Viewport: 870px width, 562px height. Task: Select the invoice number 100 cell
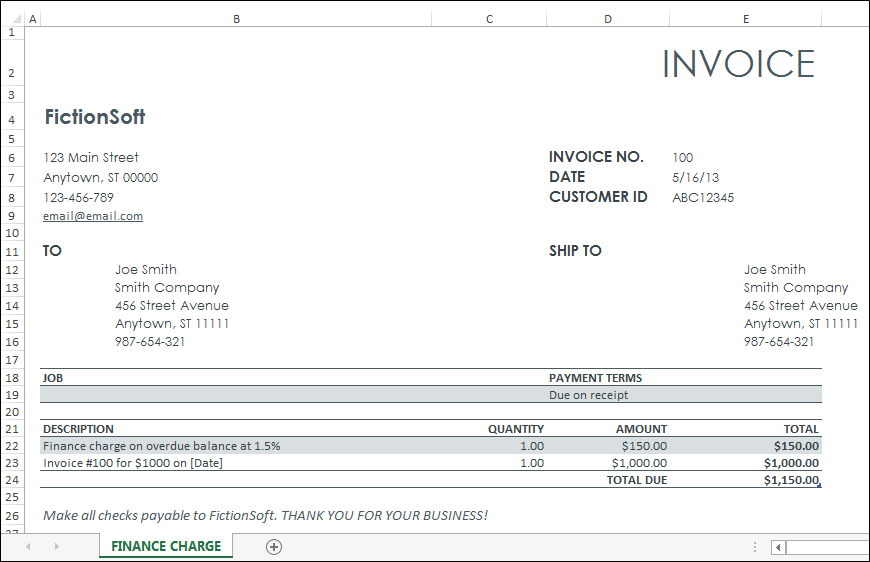click(682, 158)
